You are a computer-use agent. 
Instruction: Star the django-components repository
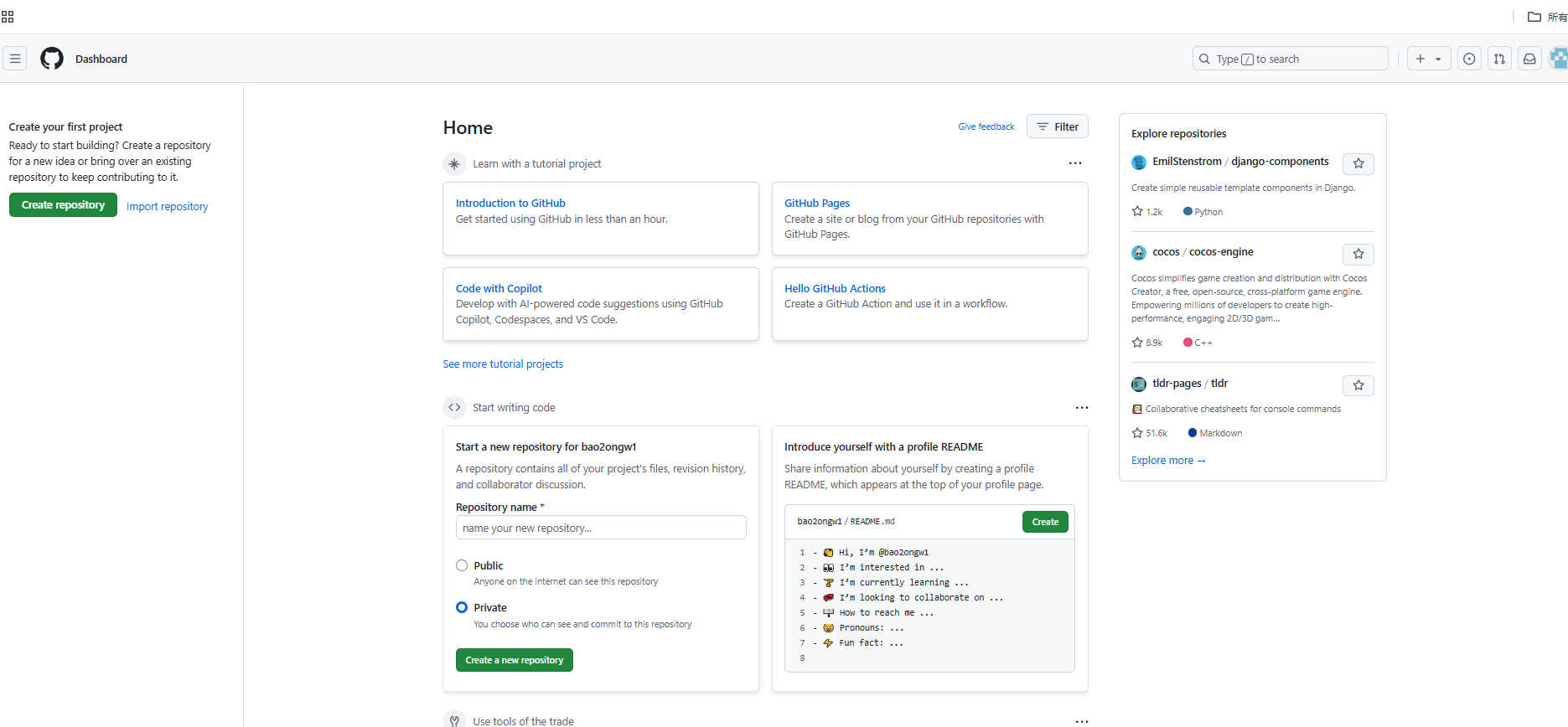(1358, 163)
